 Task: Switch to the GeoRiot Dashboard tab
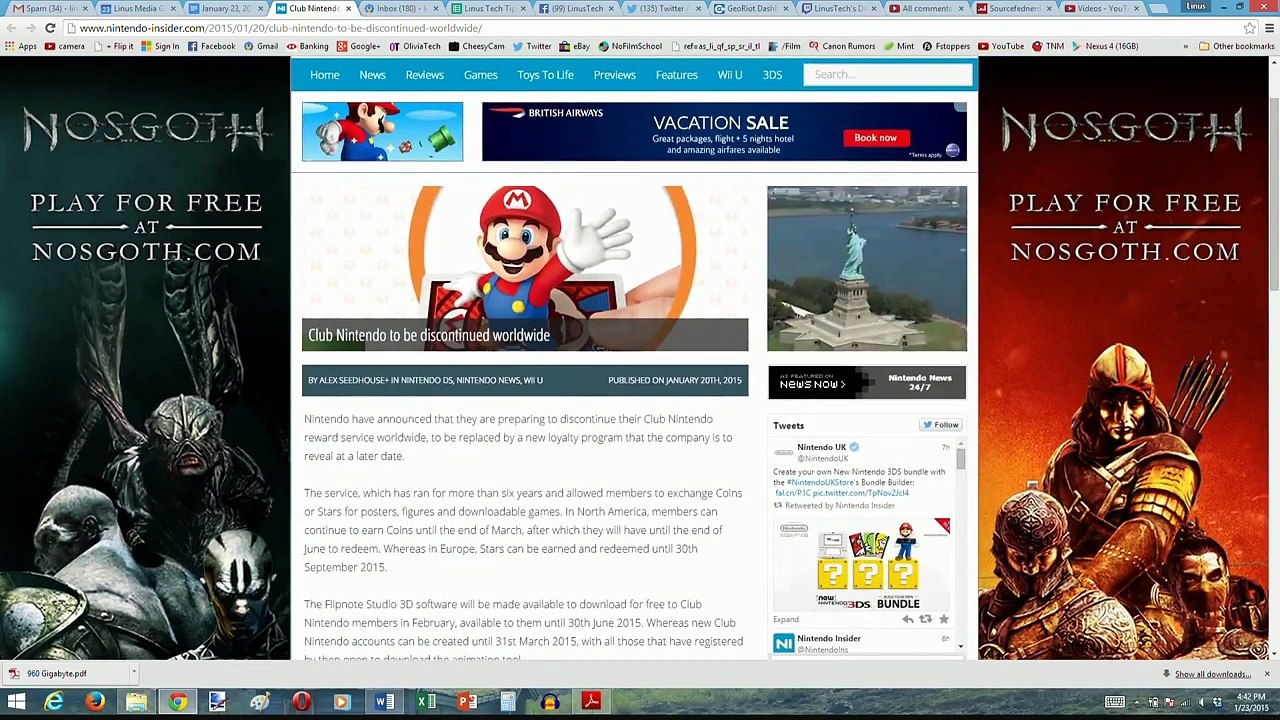751,9
